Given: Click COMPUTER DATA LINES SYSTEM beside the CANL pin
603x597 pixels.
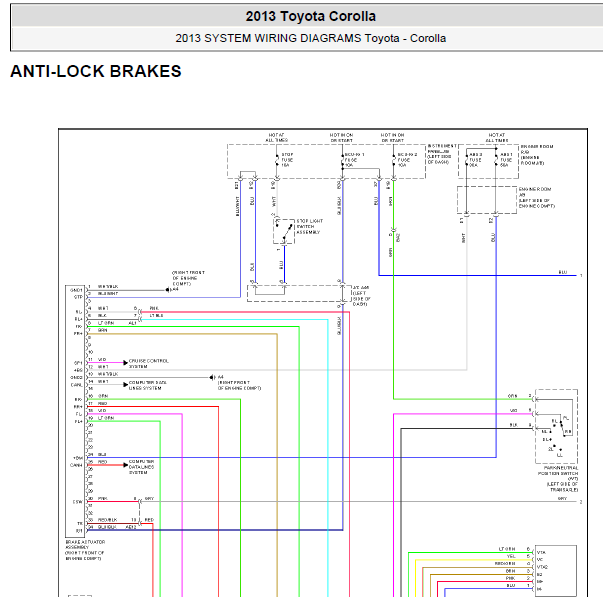Looking at the screenshot, I should point(148,385).
